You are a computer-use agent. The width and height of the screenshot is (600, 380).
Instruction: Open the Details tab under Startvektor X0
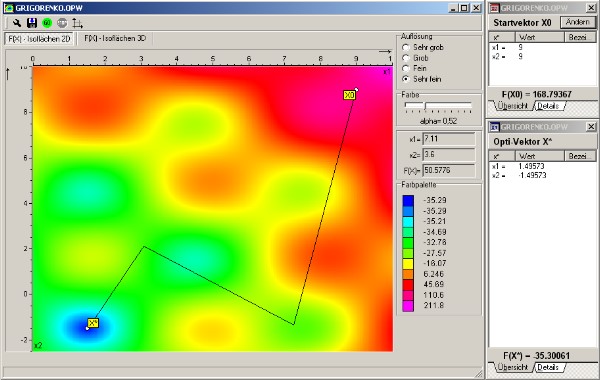tap(548, 106)
